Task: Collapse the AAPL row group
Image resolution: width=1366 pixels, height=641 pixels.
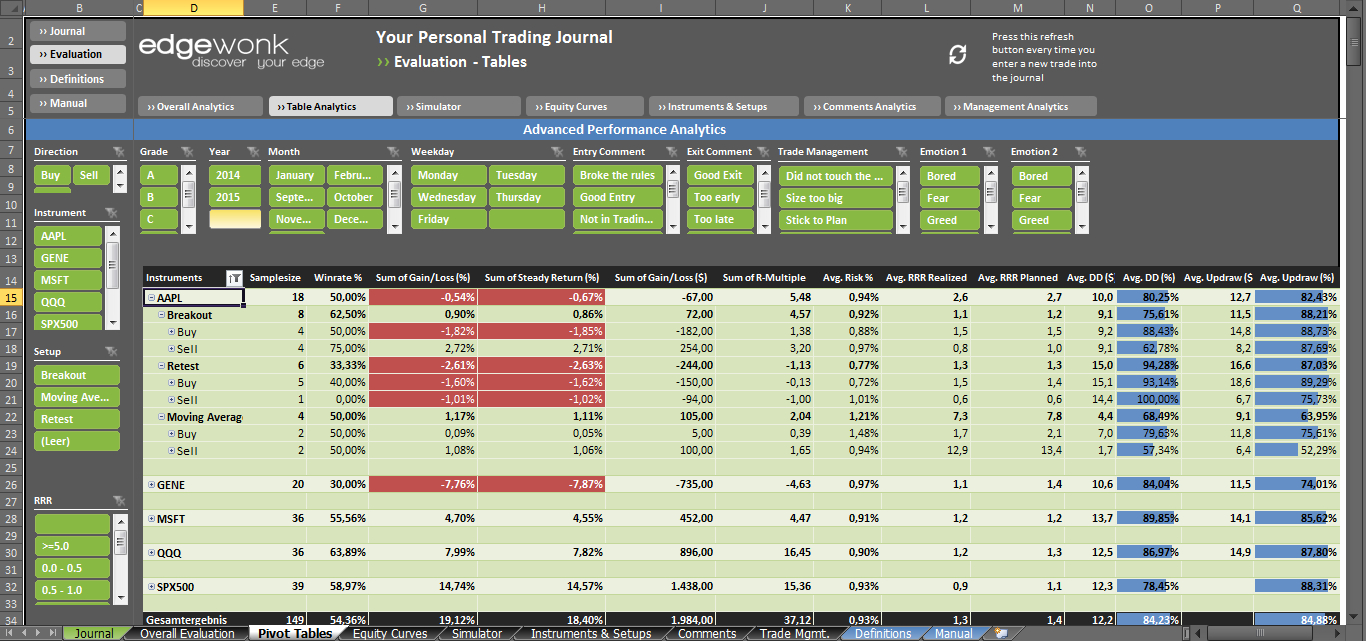Action: click(x=151, y=298)
